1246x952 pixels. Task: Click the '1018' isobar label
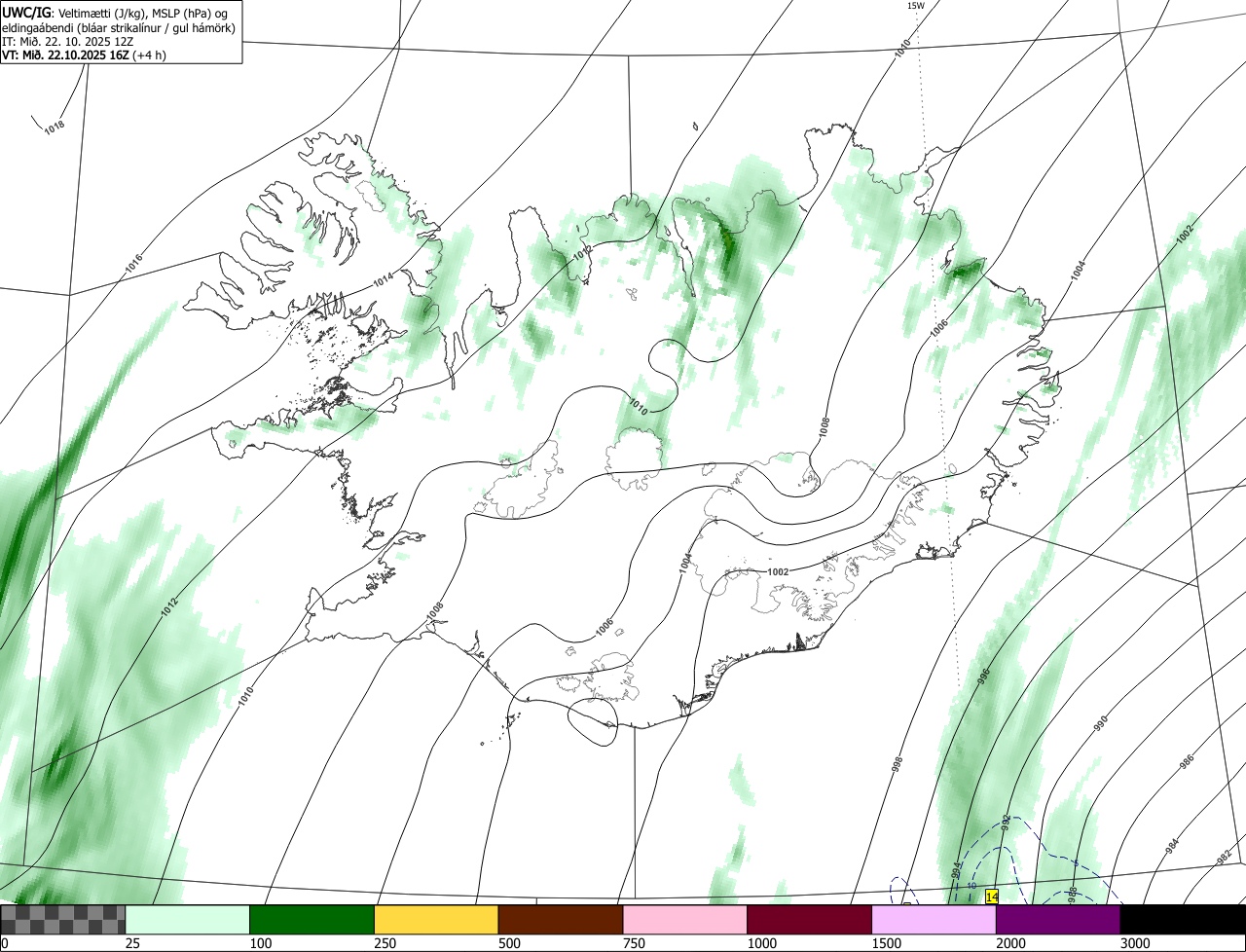[x=55, y=126]
